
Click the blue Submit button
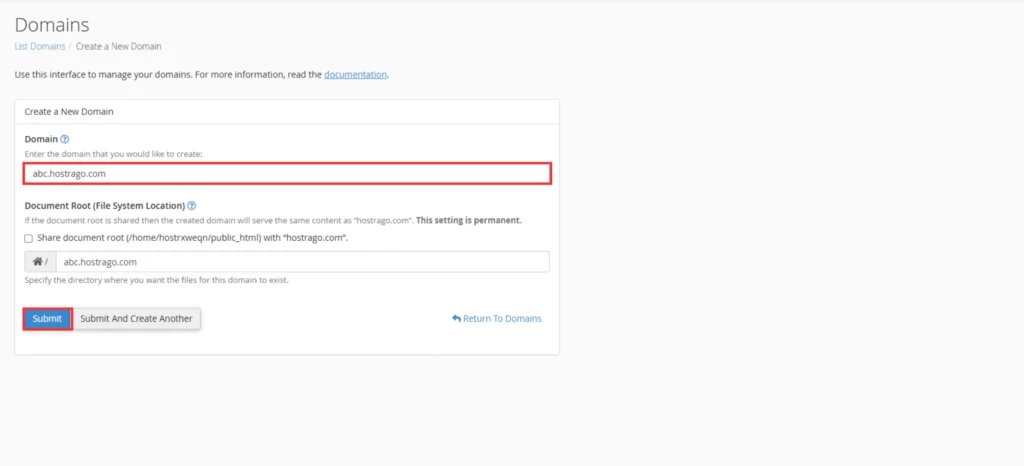47,318
